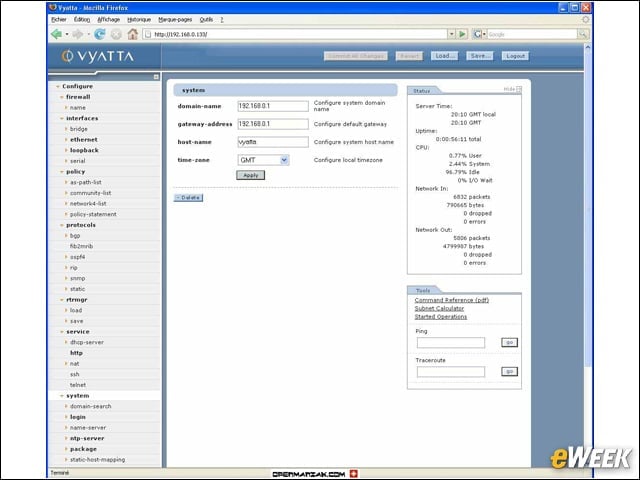This screenshot has height=480, width=640.
Task: Click the Save... button
Action: 480,56
